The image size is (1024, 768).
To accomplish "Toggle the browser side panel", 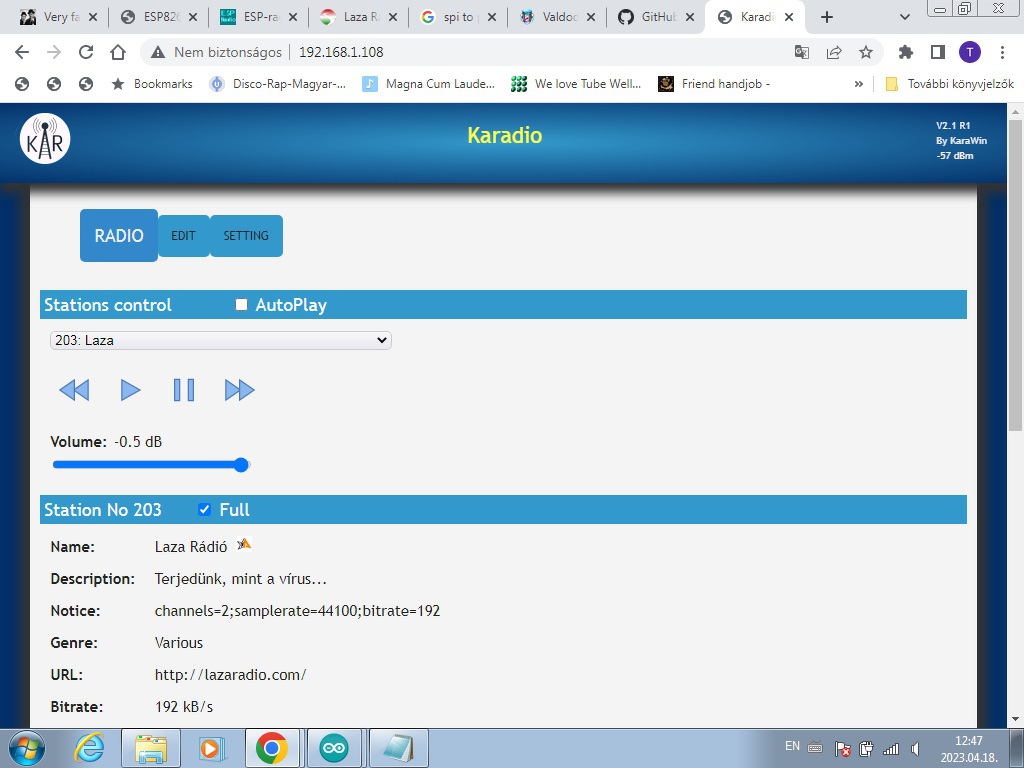I will pos(938,52).
